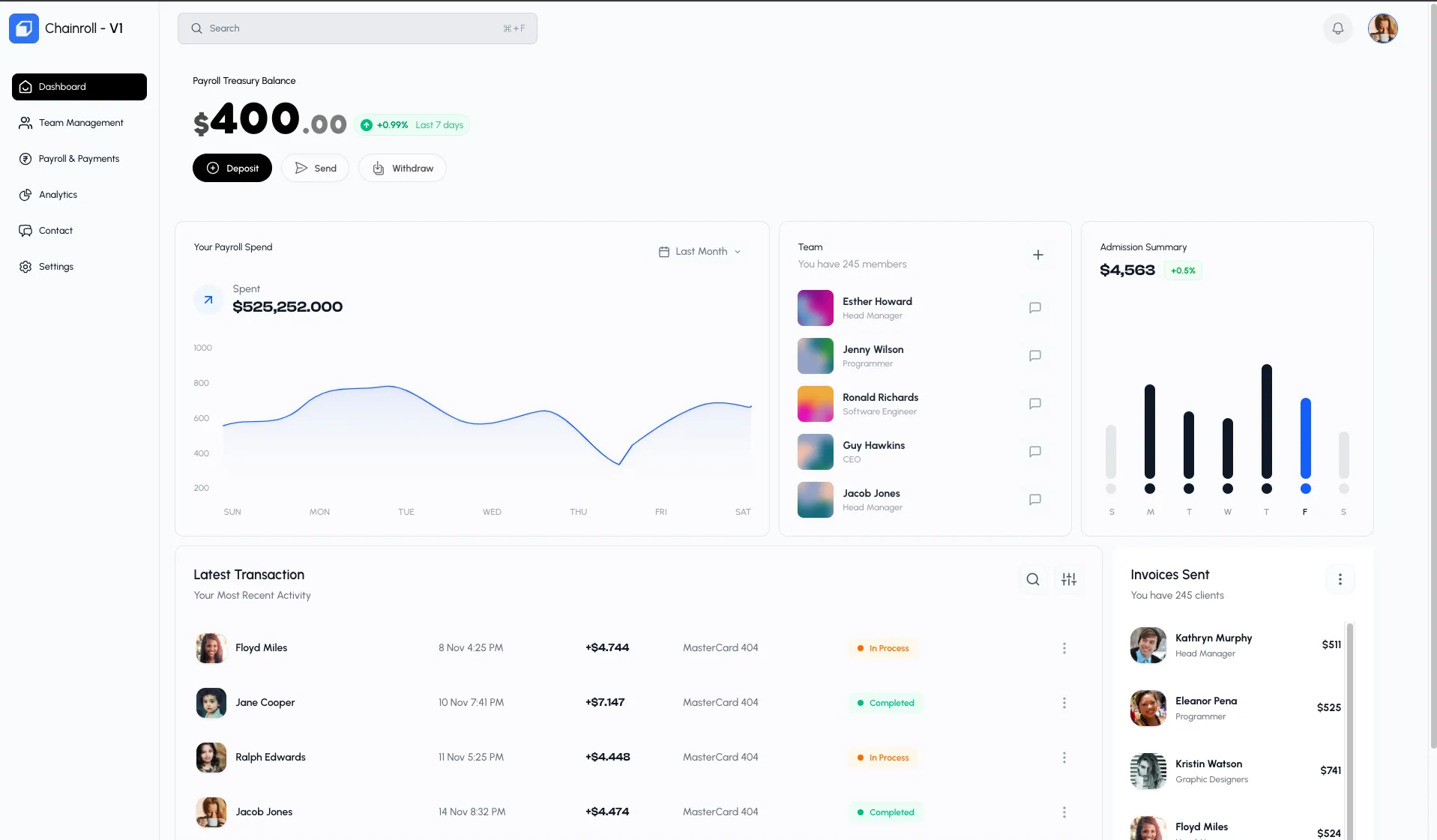This screenshot has height=840, width=1437.
Task: Open options for Jane Cooper transaction
Action: click(1064, 703)
